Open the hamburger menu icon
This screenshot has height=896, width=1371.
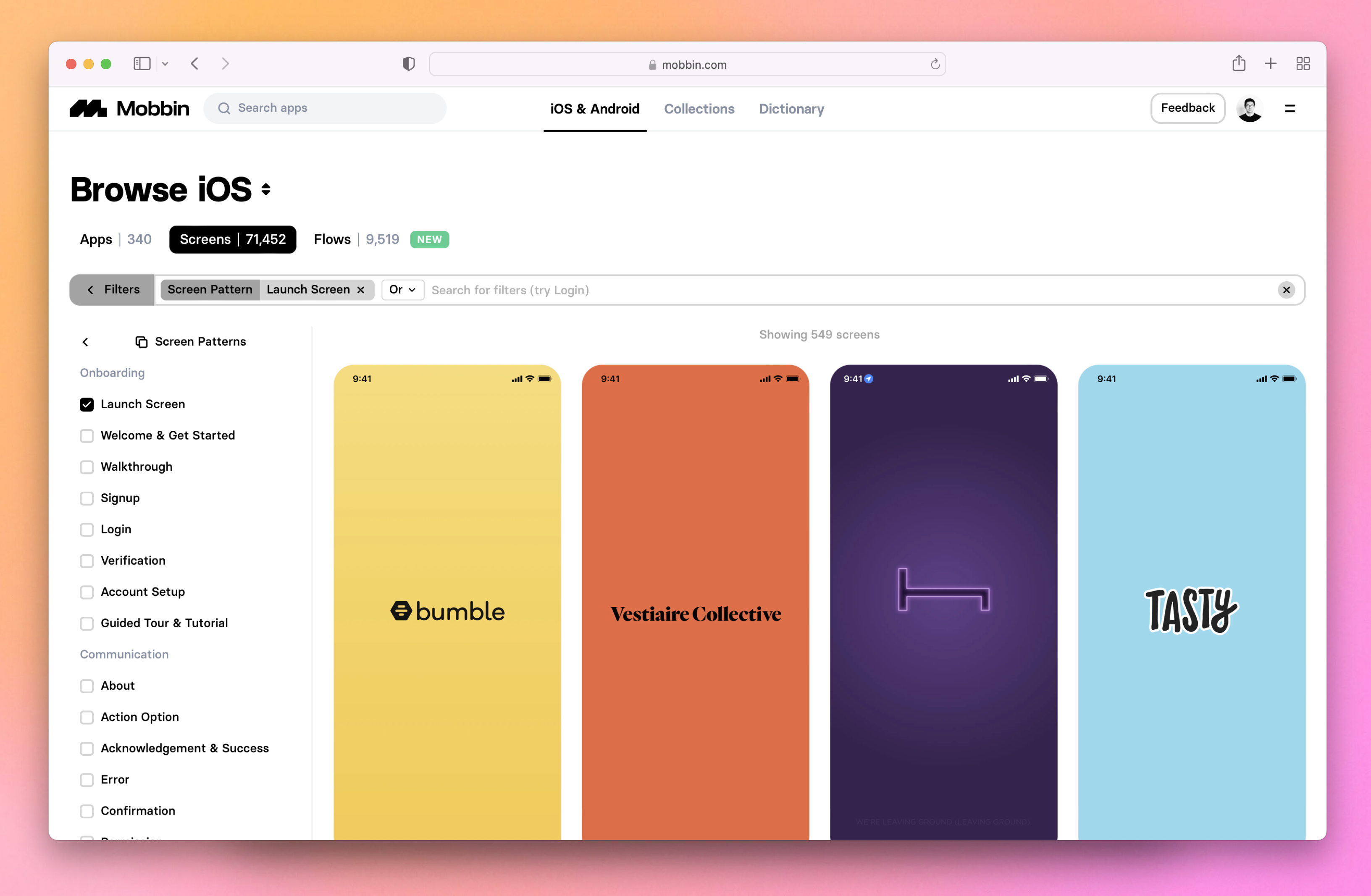click(1290, 108)
